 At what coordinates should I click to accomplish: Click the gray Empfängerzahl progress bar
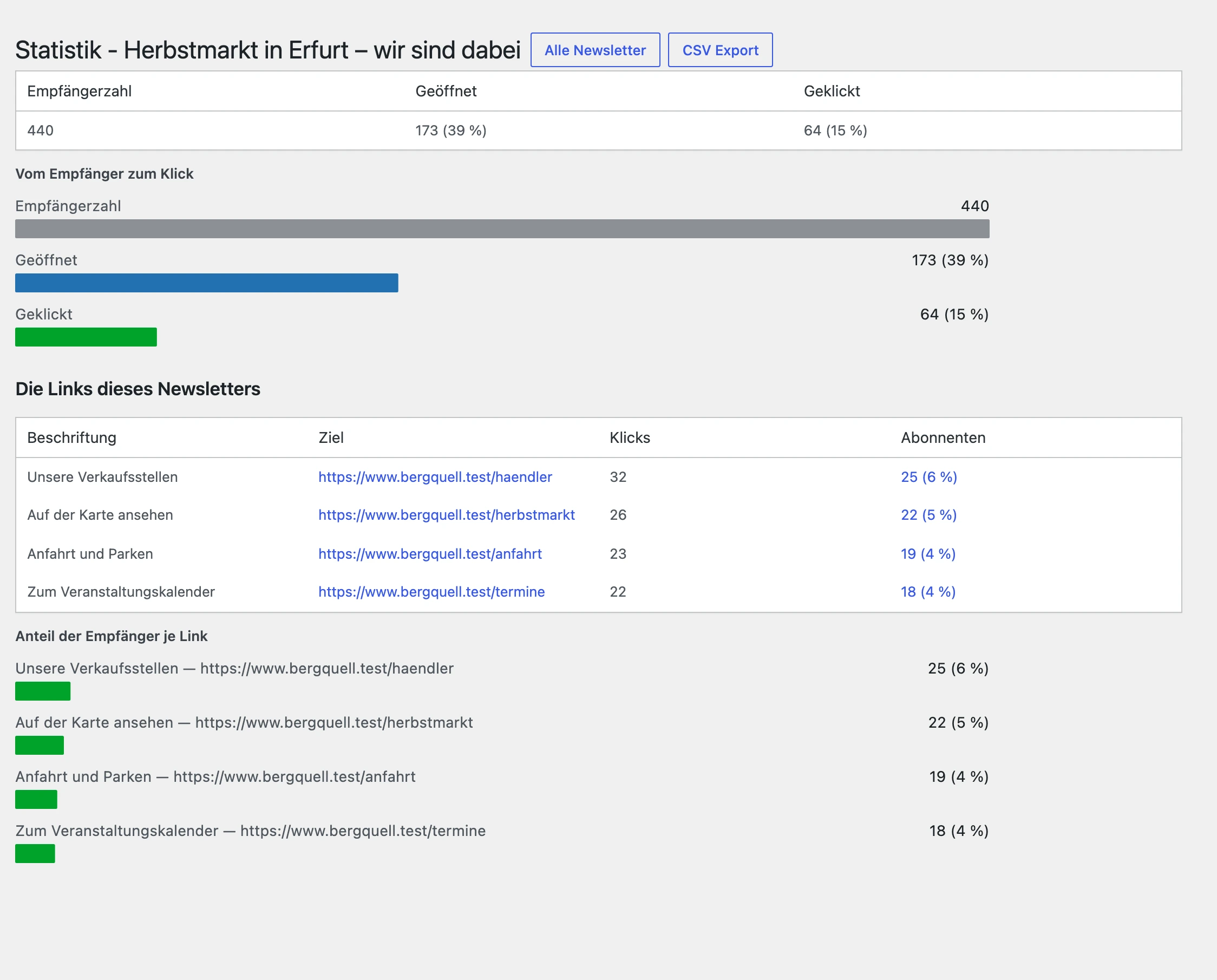(502, 228)
